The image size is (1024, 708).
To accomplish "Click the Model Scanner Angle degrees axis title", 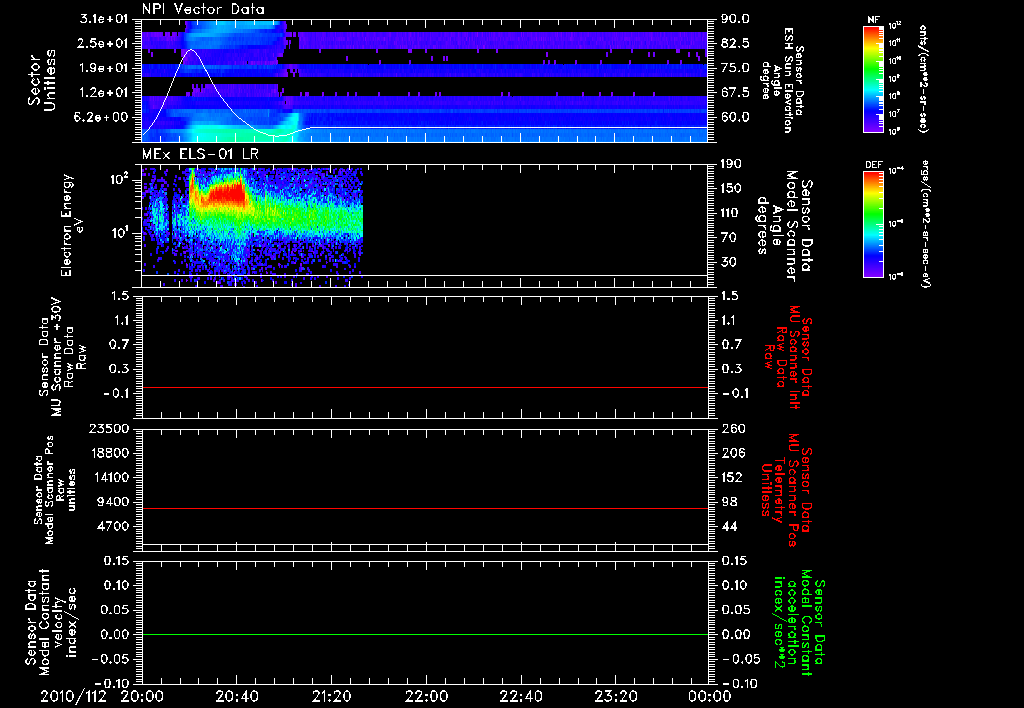I will point(784,225).
